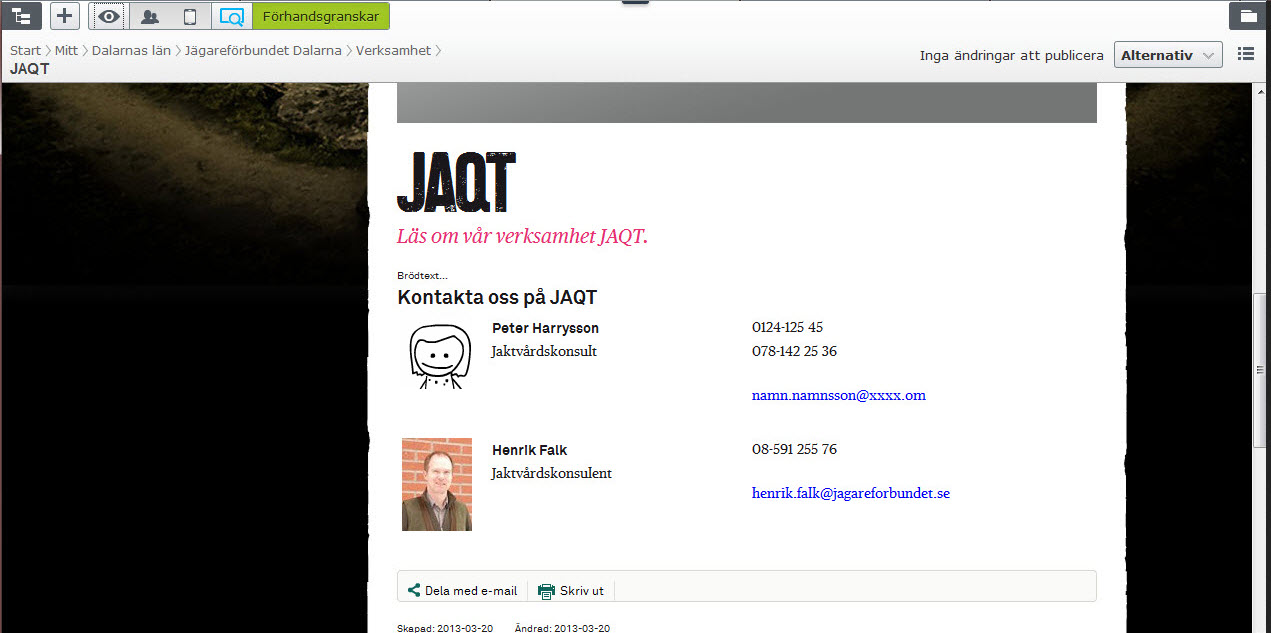Click the Ändrad: 2013-03-20 date text

pos(562,628)
